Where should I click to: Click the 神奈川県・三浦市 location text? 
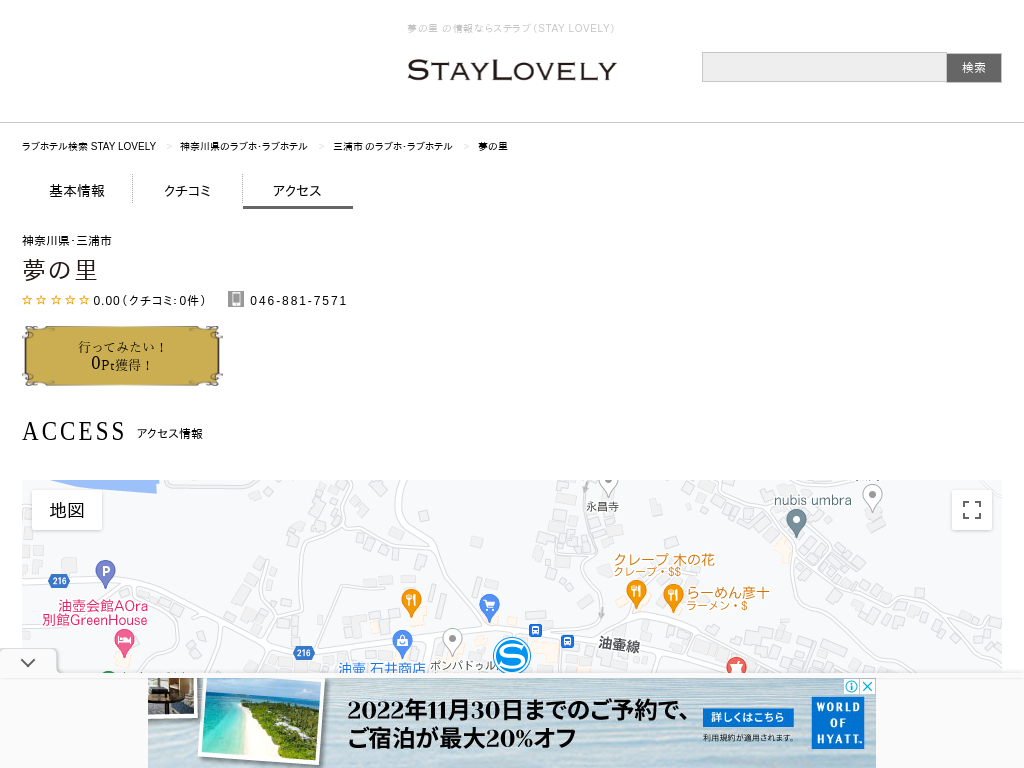(67, 241)
